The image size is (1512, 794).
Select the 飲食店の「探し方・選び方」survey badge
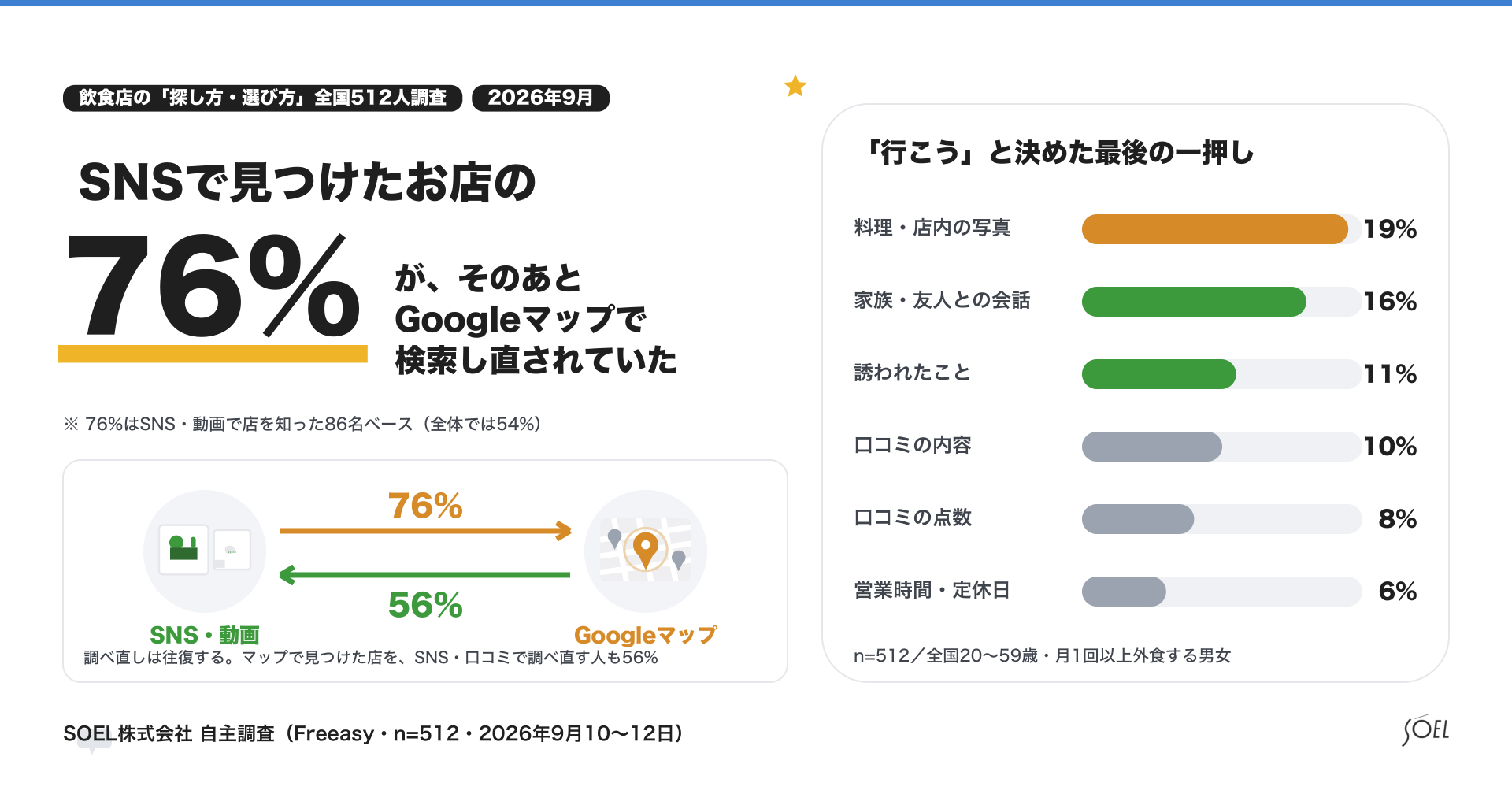tap(262, 98)
